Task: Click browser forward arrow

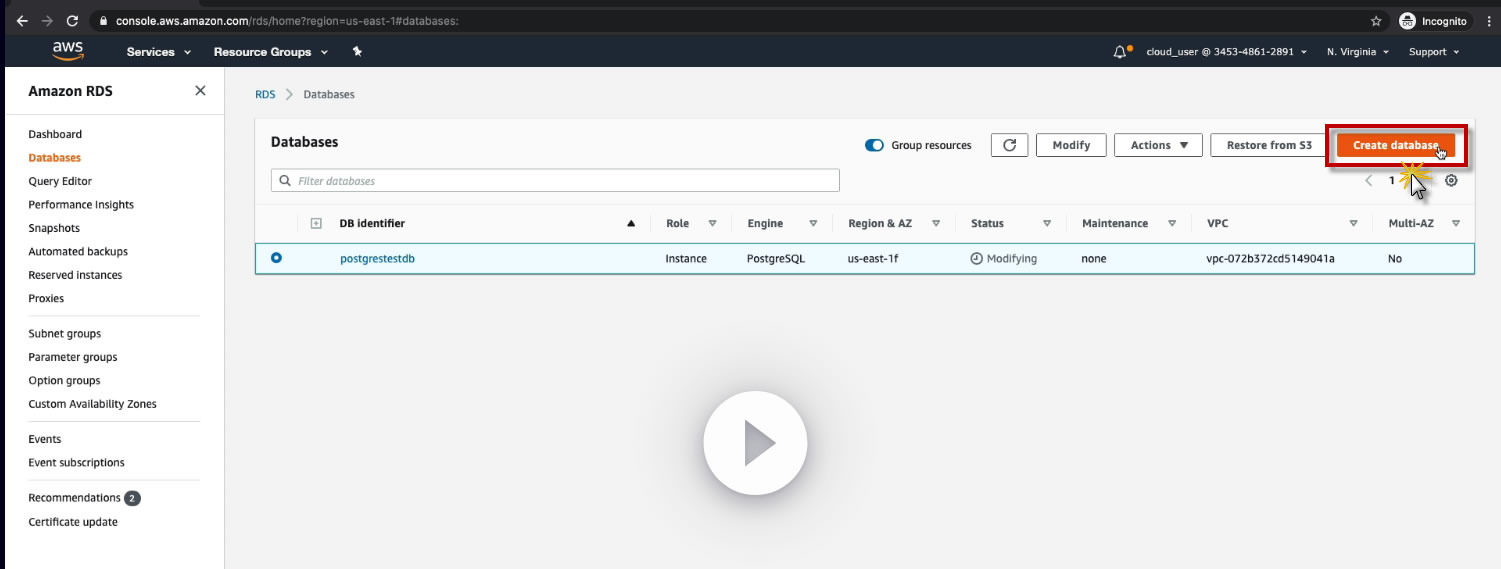Action: tap(47, 20)
